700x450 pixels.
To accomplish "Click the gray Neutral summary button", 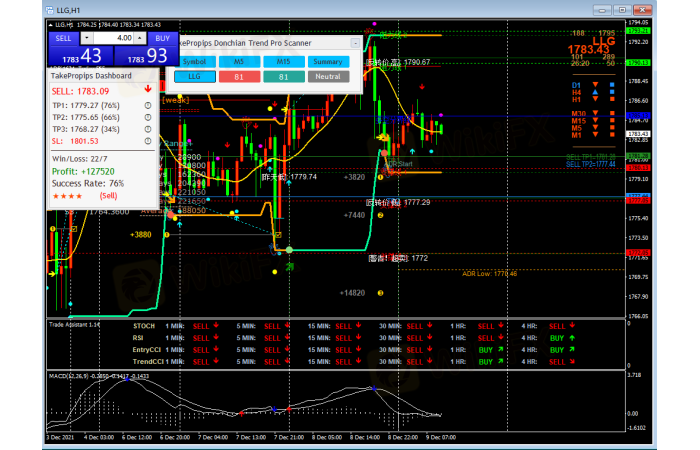I will coord(328,76).
